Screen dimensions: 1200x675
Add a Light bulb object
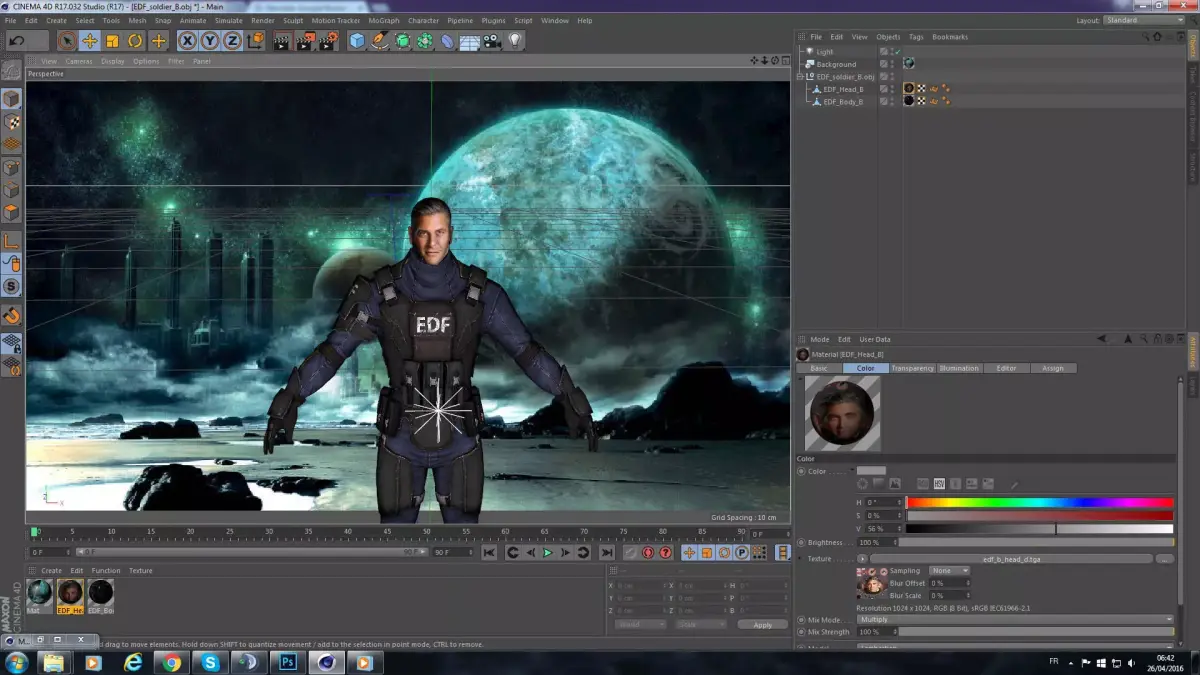(515, 41)
